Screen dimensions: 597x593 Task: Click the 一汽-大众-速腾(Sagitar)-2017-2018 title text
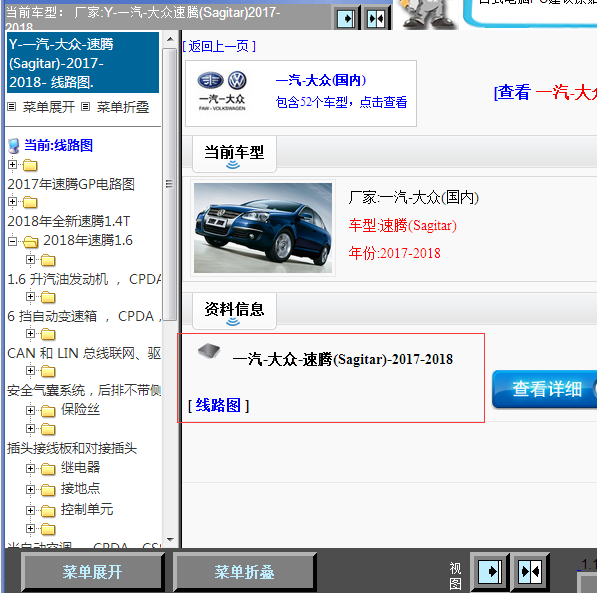click(x=343, y=359)
